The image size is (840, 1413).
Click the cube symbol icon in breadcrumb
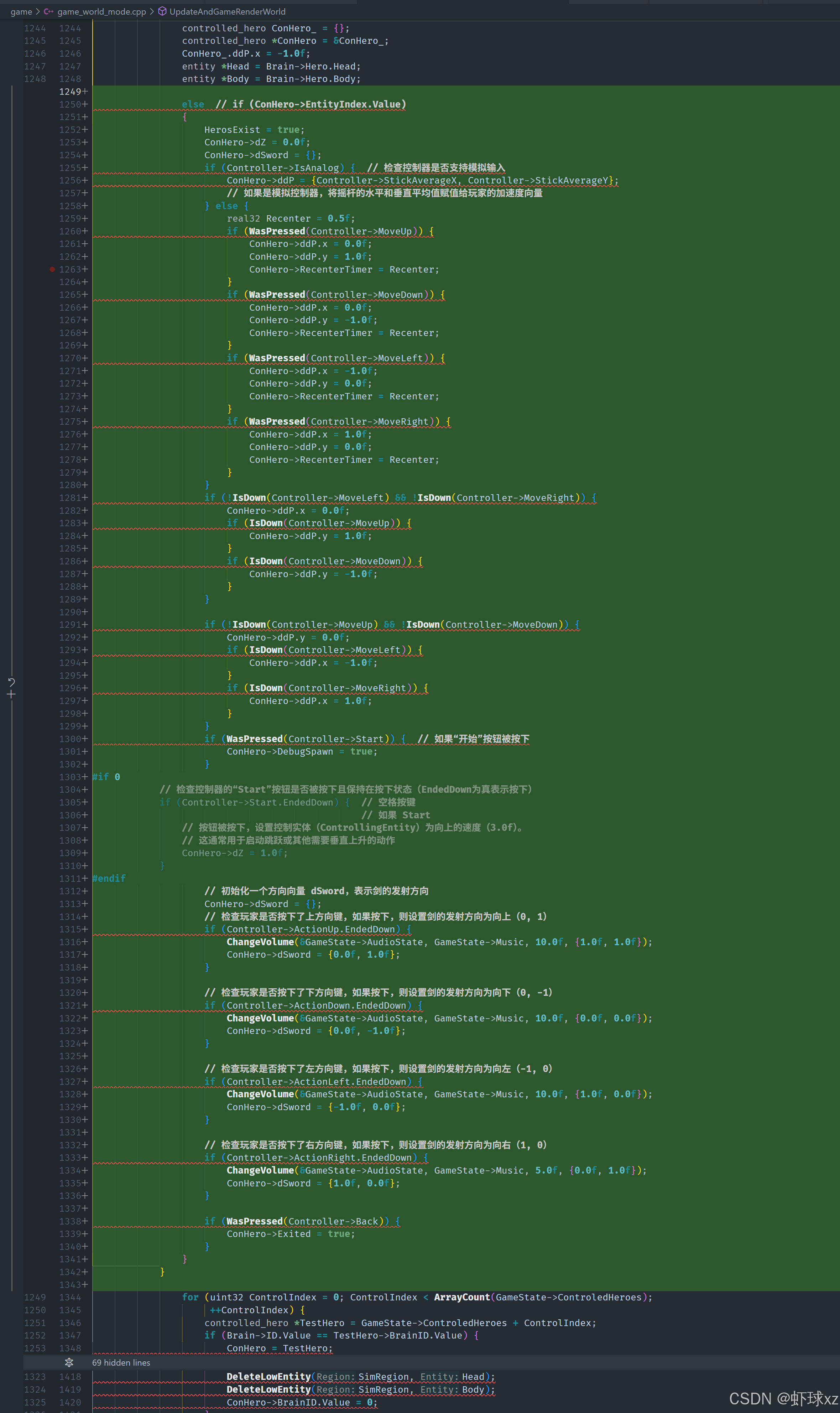click(162, 11)
